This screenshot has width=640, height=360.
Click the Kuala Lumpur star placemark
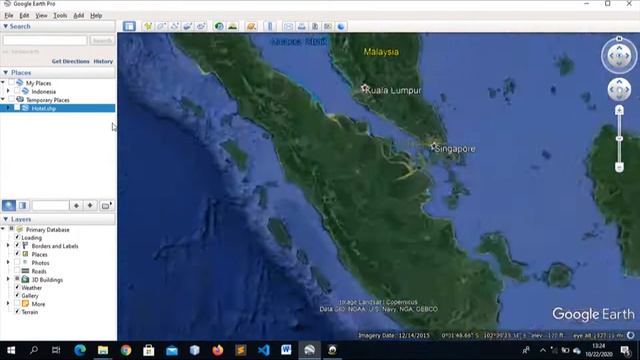coord(364,88)
